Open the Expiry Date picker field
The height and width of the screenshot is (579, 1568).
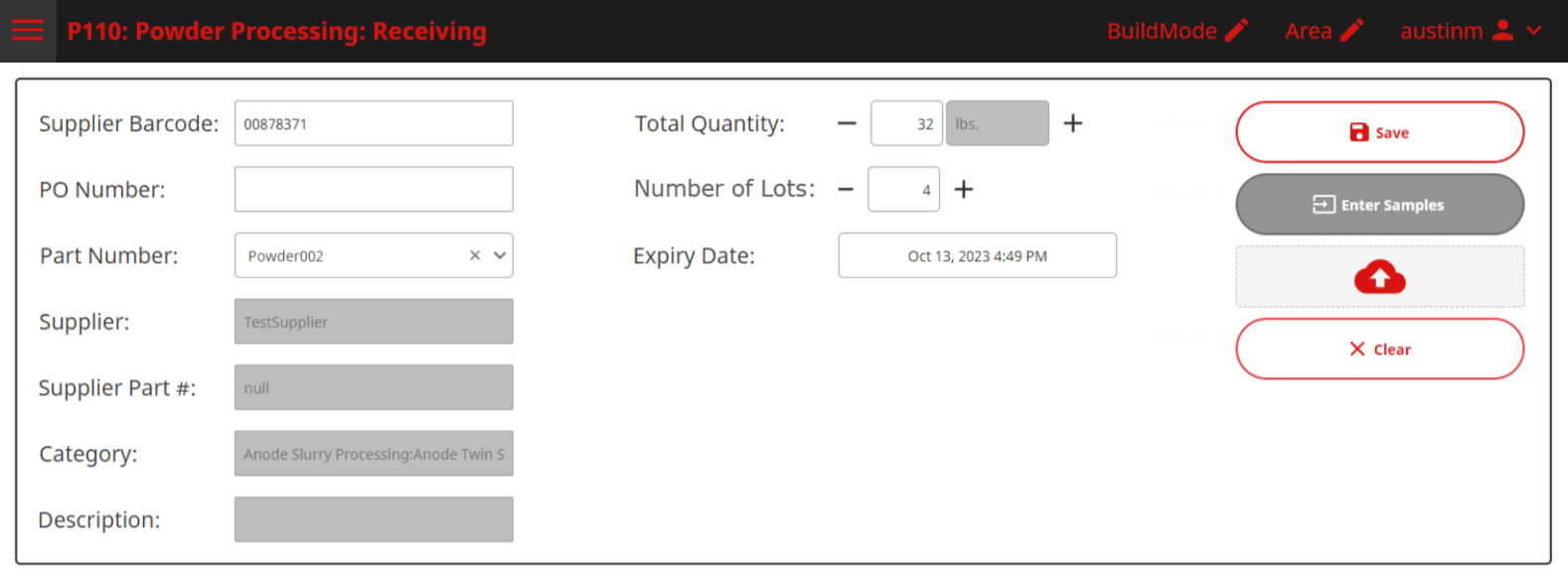point(978,255)
